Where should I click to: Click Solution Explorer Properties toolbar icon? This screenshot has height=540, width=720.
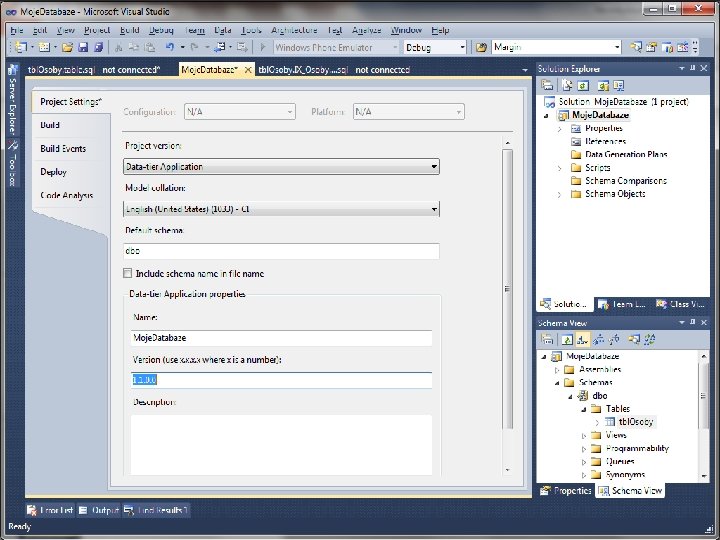coord(546,85)
